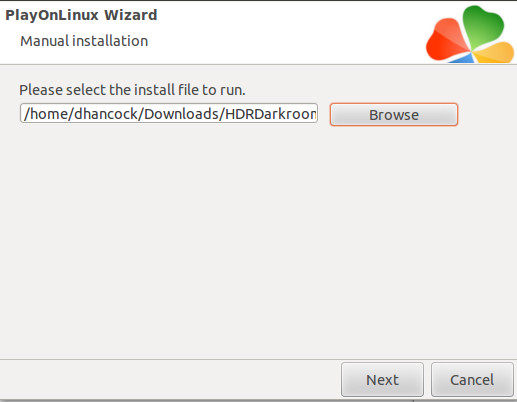Click the word 'installation' in the subtitle
Image resolution: width=517 pixels, height=402 pixels.
[110, 41]
